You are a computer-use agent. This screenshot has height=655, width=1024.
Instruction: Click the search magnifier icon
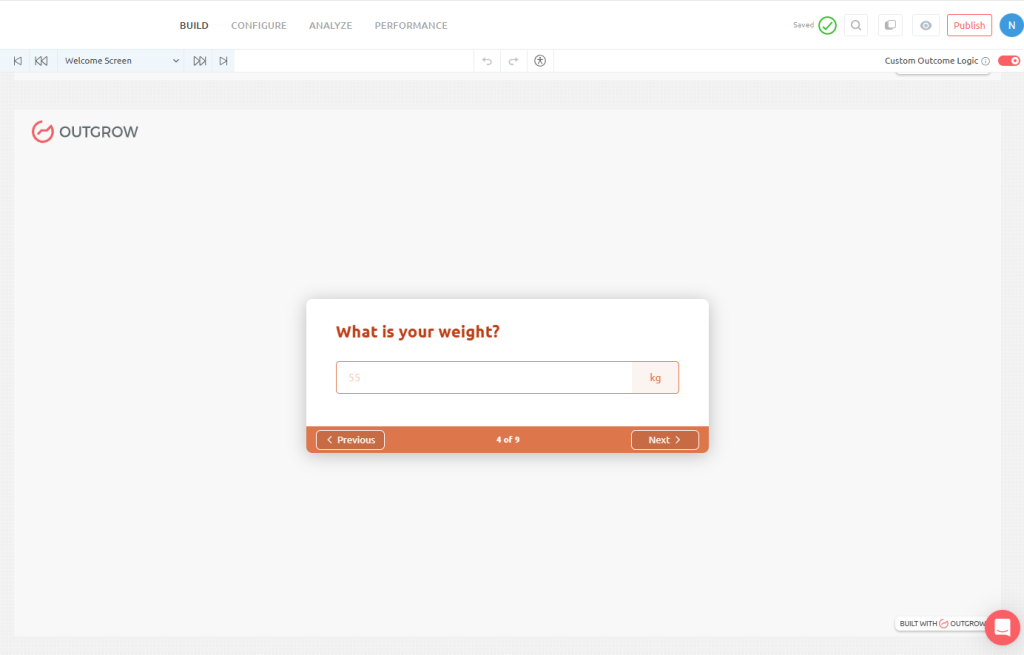[855, 25]
